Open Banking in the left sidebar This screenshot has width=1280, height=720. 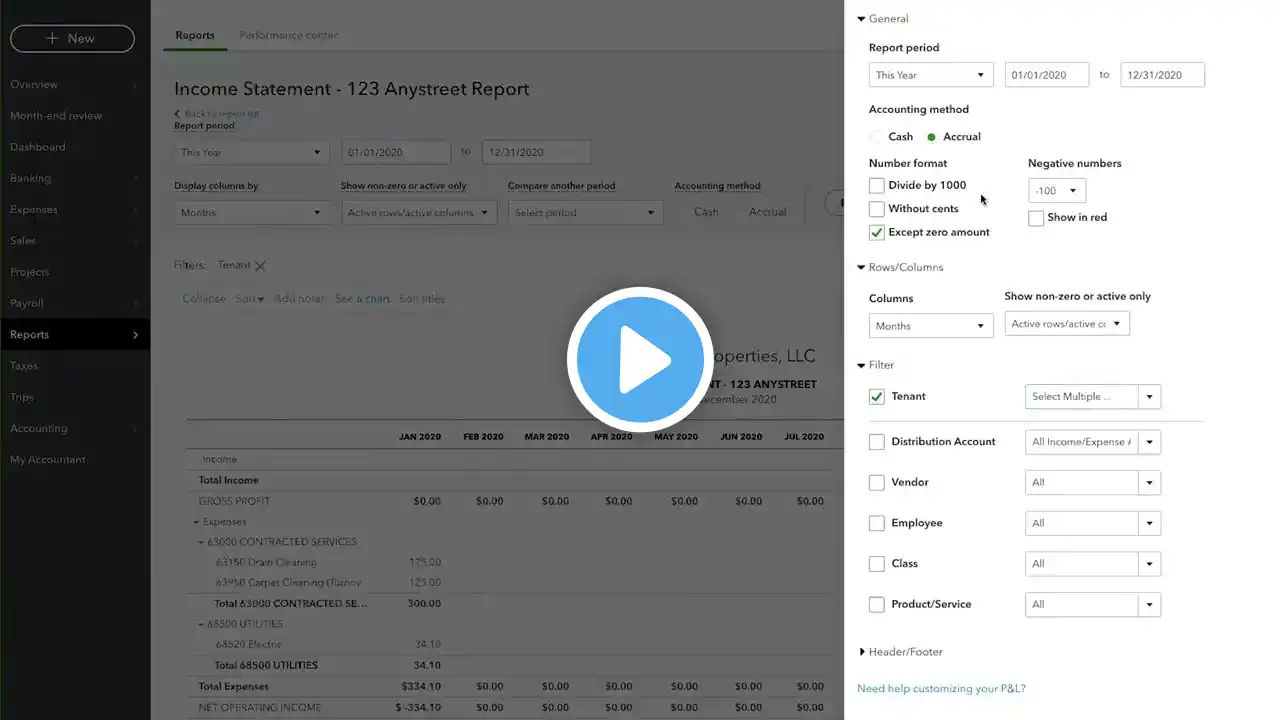point(31,178)
